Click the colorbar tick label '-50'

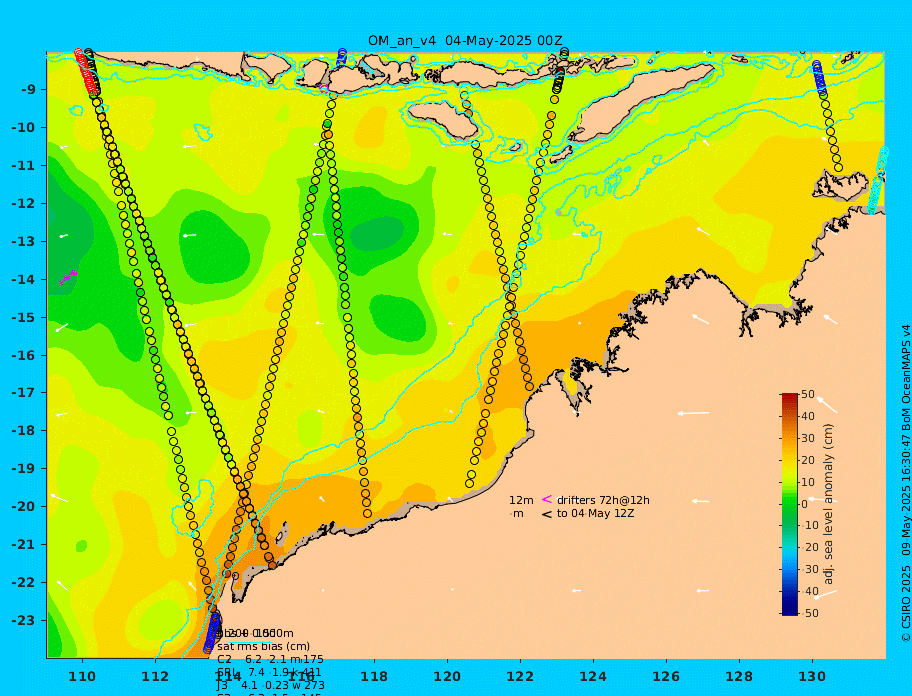[x=809, y=613]
